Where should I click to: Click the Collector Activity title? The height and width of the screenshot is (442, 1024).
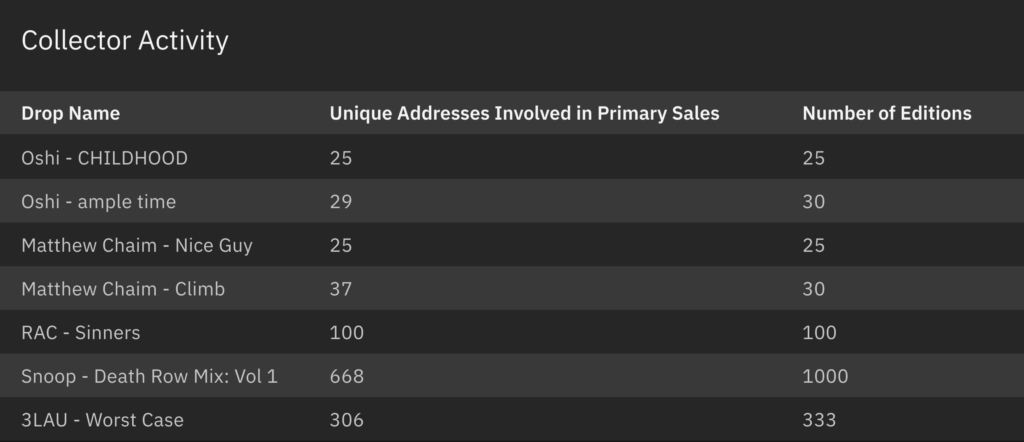(125, 41)
